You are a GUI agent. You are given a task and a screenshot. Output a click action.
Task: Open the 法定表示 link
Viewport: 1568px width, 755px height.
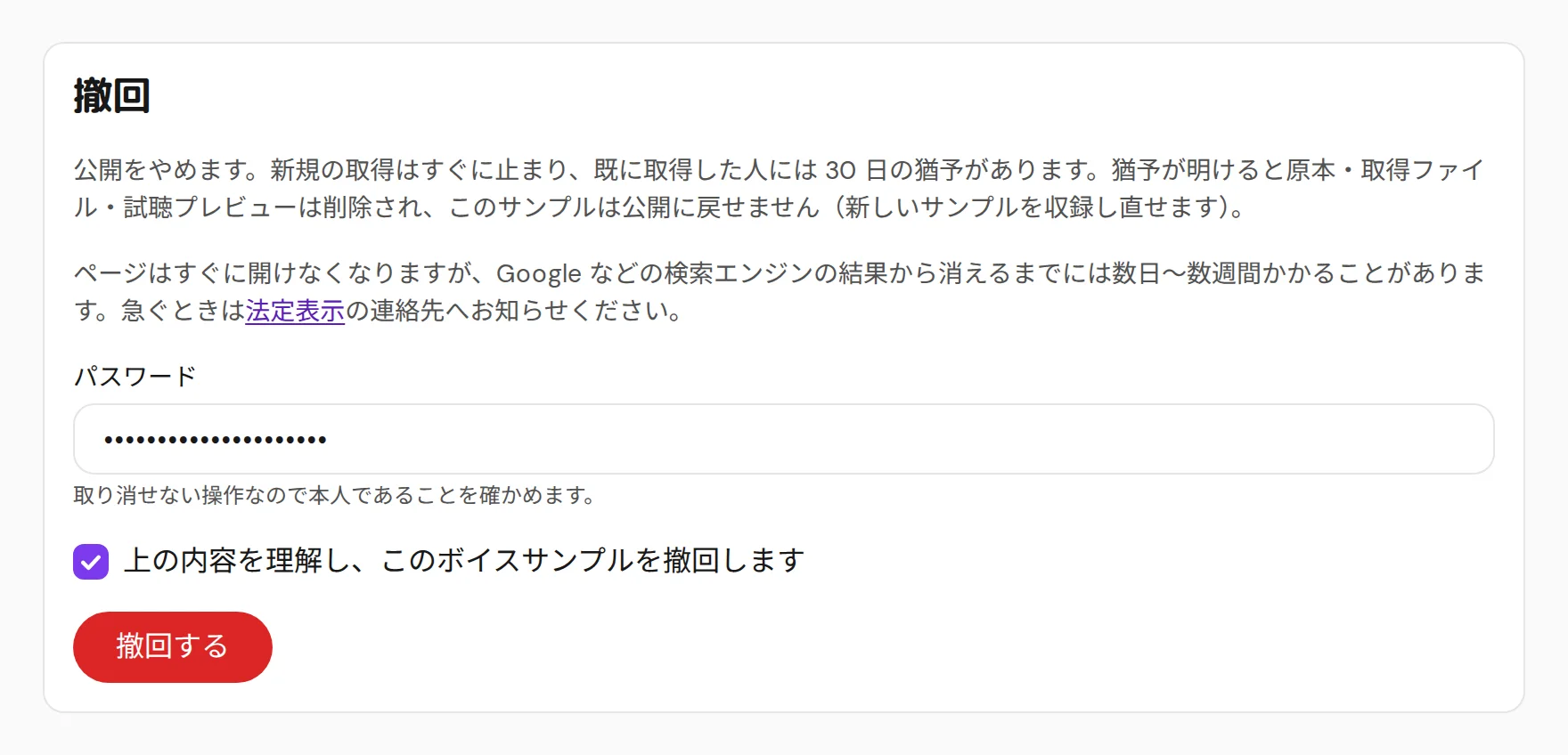pos(295,311)
